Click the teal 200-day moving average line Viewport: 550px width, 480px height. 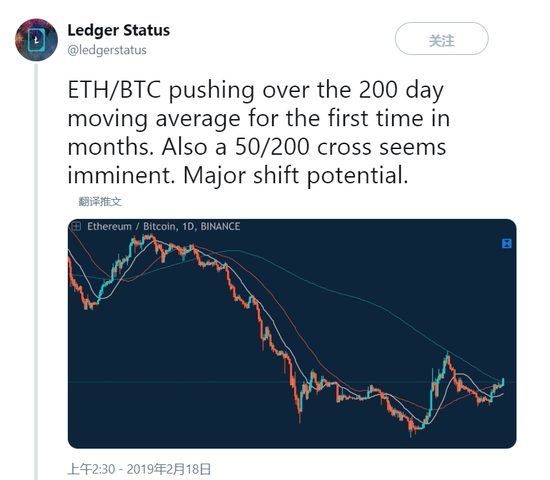[x=351, y=296]
